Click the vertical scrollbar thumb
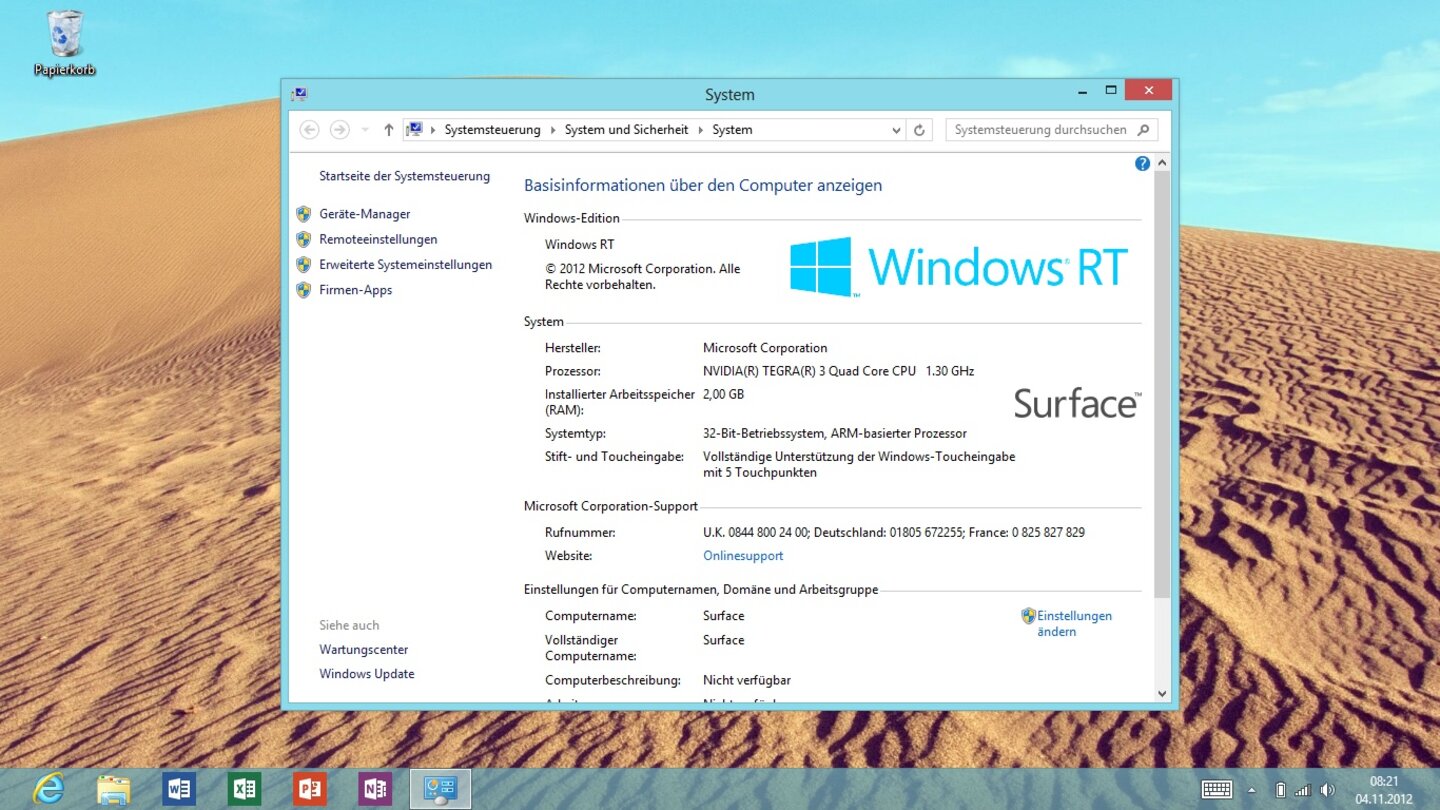Image resolution: width=1440 pixels, height=810 pixels. (x=1161, y=385)
